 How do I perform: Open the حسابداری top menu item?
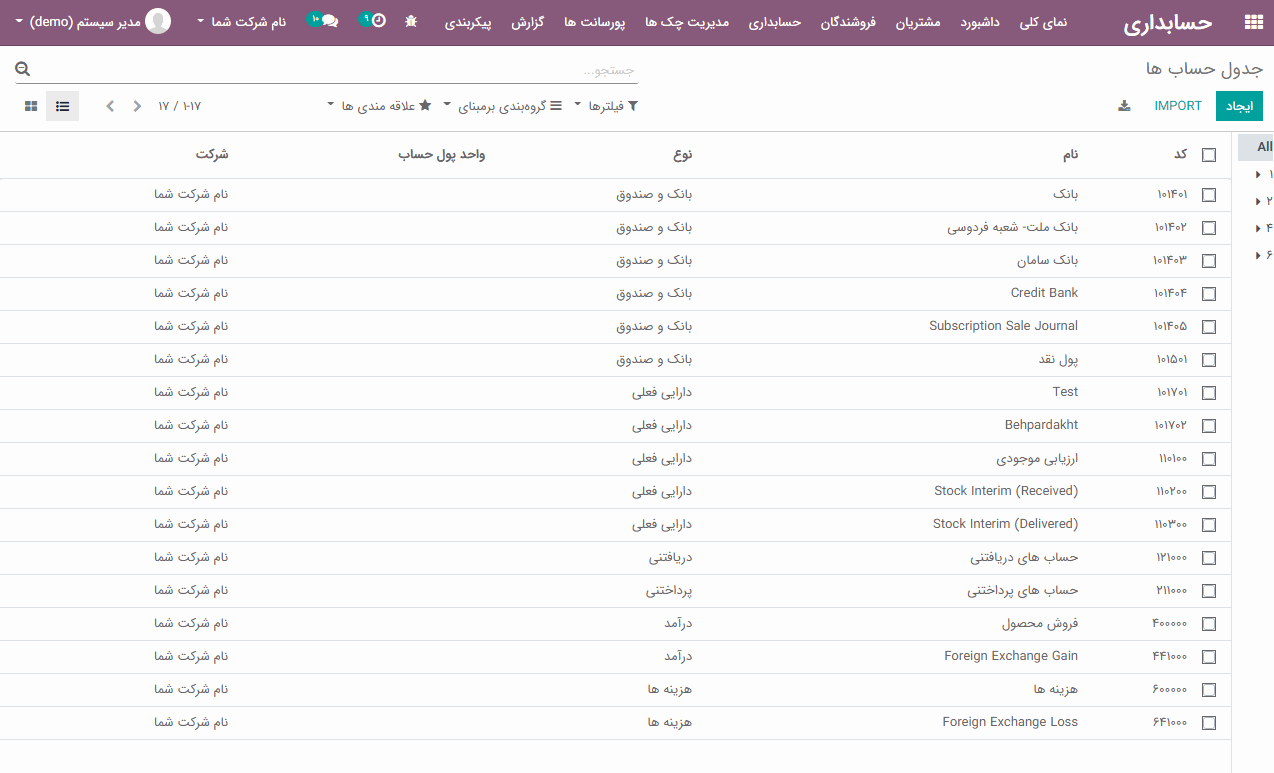pyautogui.click(x=775, y=21)
